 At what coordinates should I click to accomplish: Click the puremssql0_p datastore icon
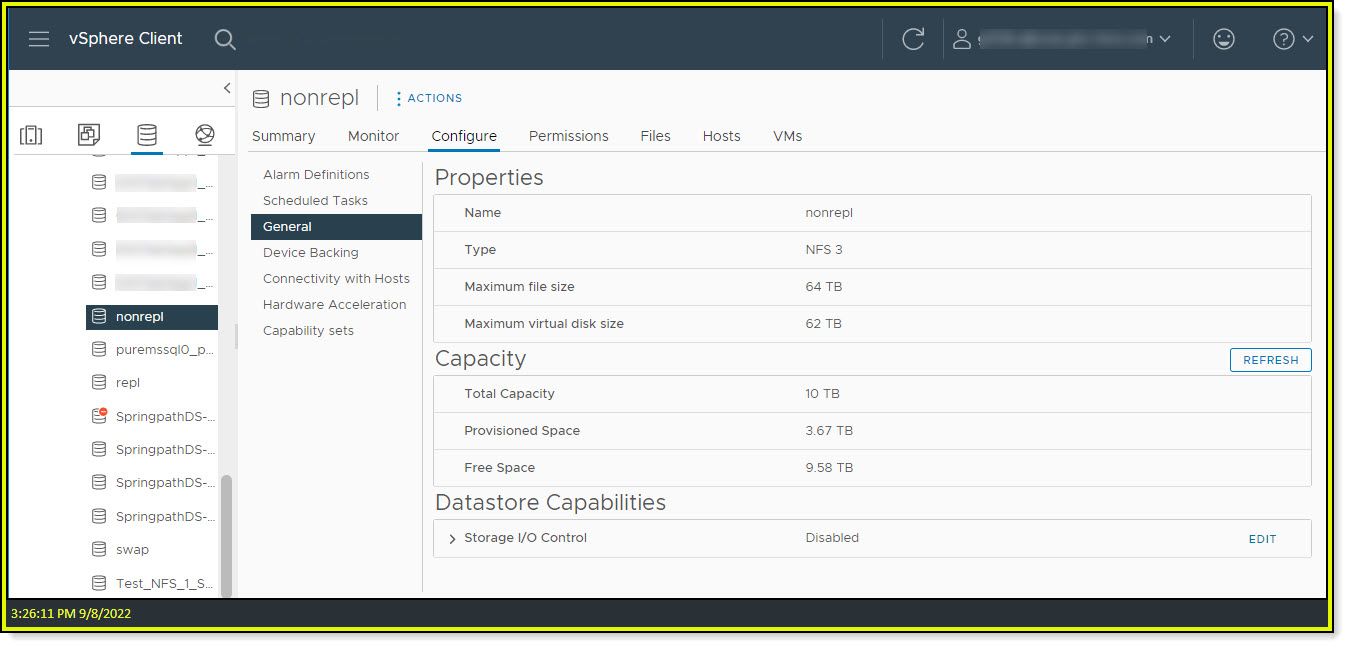click(x=99, y=349)
